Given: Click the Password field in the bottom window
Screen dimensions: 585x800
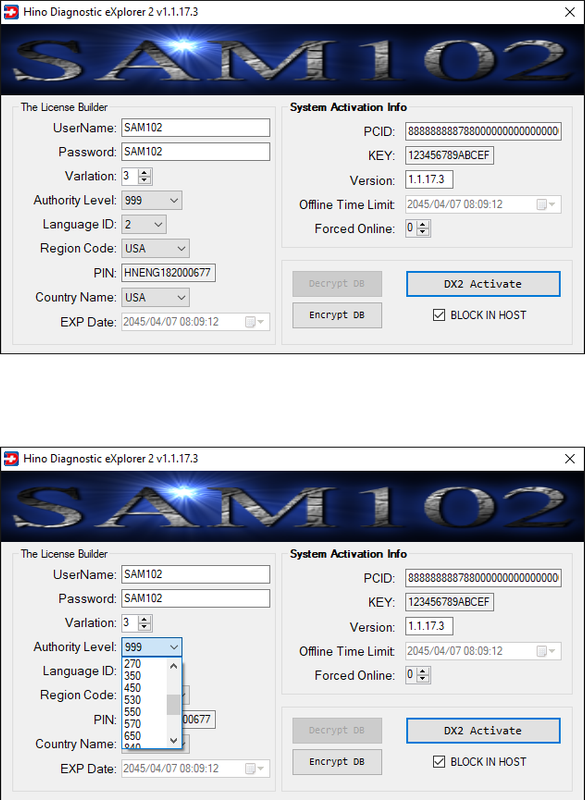Looking at the screenshot, I should [x=195, y=598].
